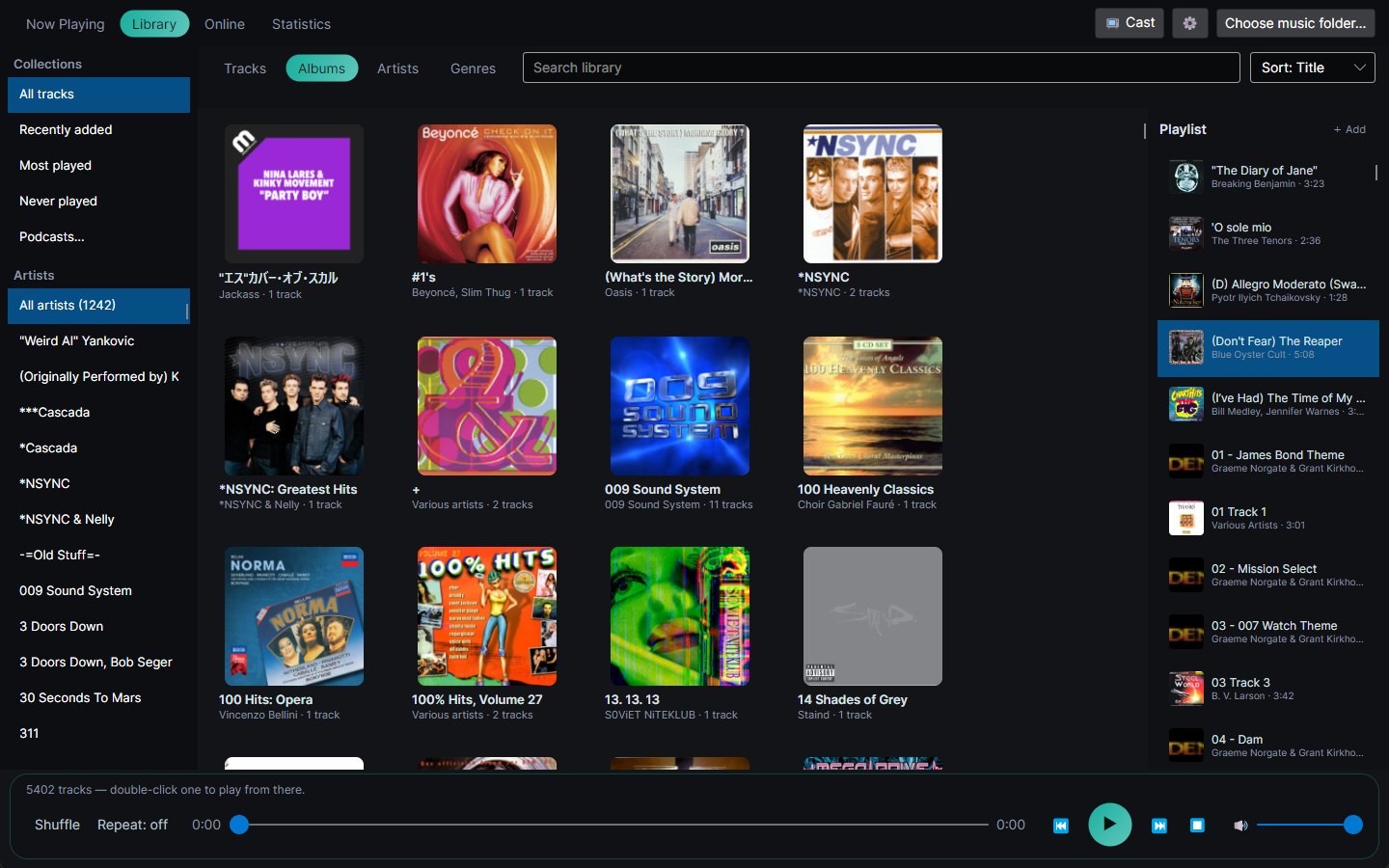Select (I've Had) The Time of My entry
1389x868 pixels.
1267,405
